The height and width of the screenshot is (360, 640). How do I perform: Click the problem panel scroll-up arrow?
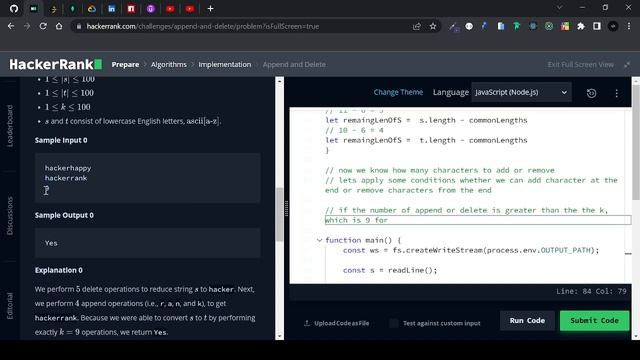(279, 81)
